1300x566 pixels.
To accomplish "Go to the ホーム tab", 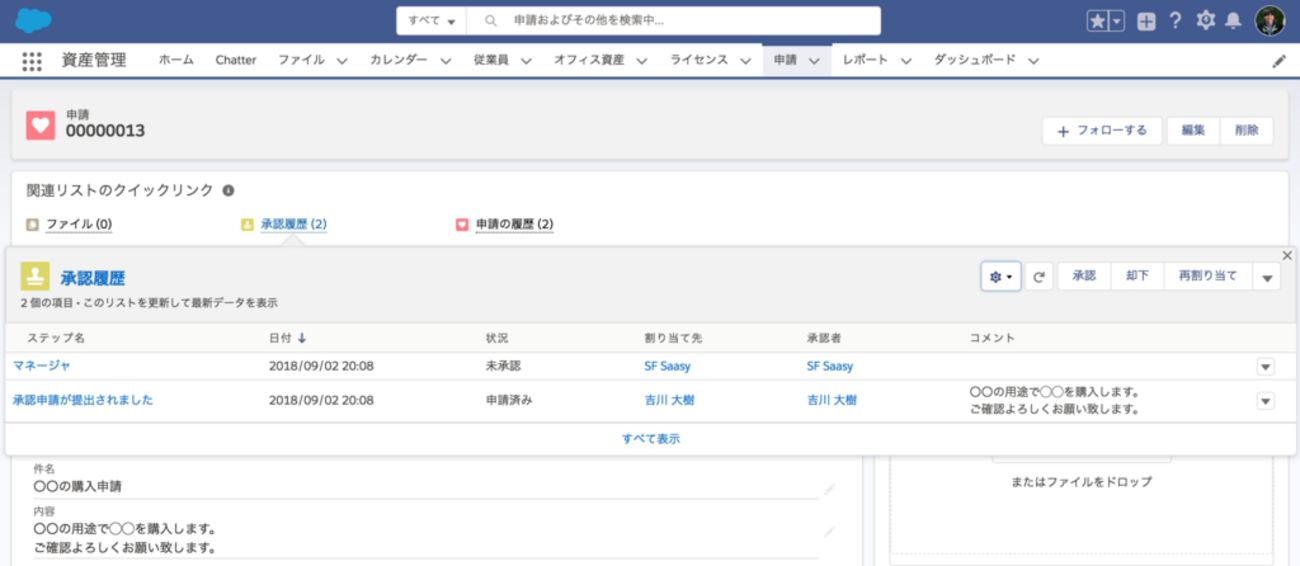I will coord(176,60).
